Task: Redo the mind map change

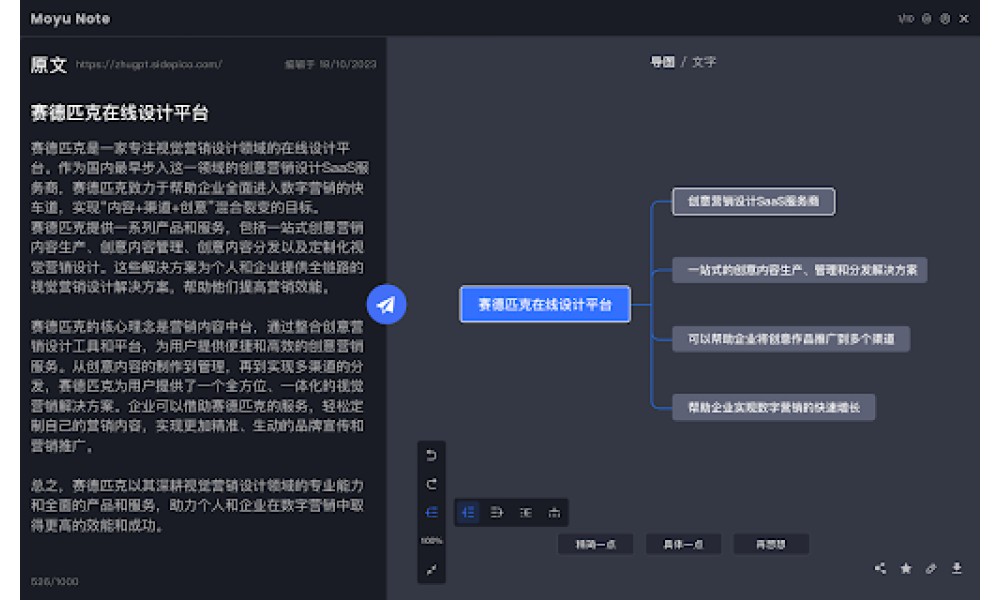Action: (x=432, y=484)
